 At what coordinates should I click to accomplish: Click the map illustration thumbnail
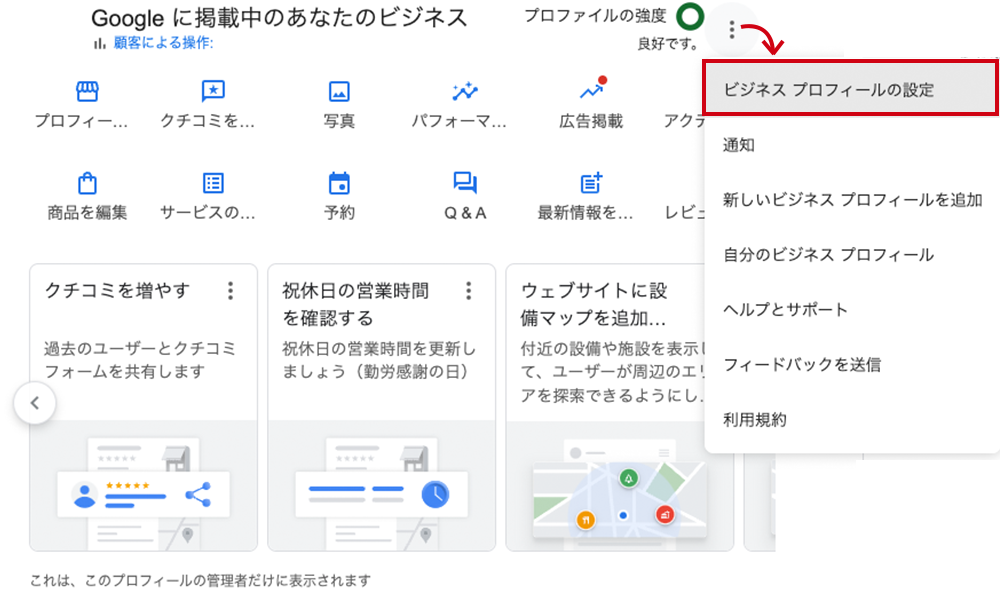pyautogui.click(x=619, y=486)
